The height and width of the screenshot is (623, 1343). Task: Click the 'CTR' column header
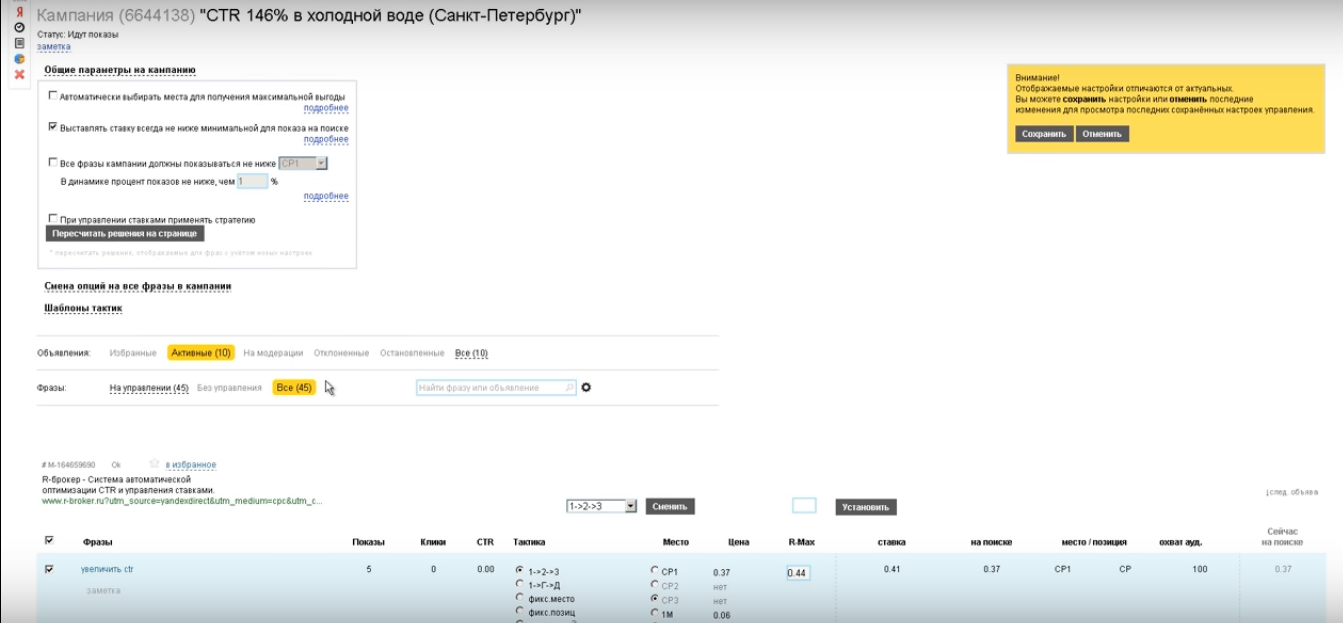[x=485, y=542]
